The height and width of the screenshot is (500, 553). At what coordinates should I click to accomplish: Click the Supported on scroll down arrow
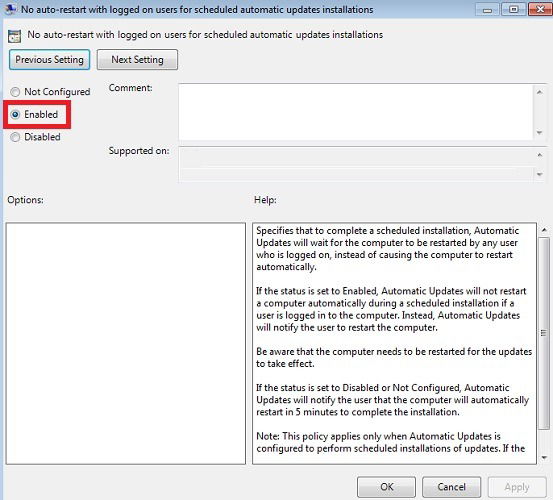point(540,174)
